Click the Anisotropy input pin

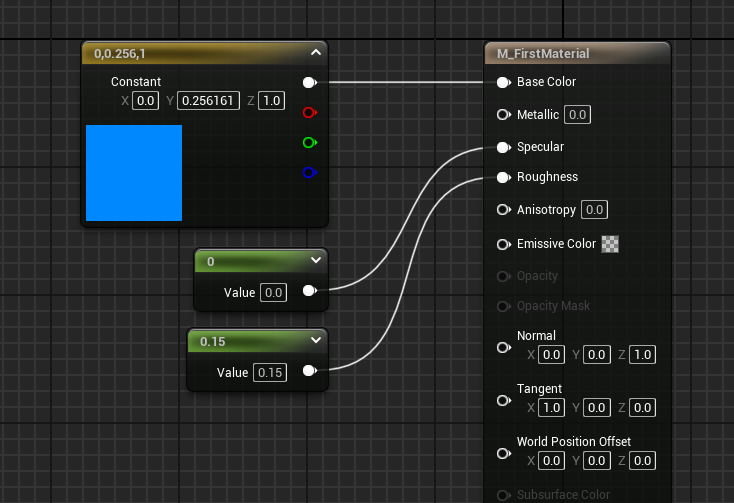[x=503, y=210]
